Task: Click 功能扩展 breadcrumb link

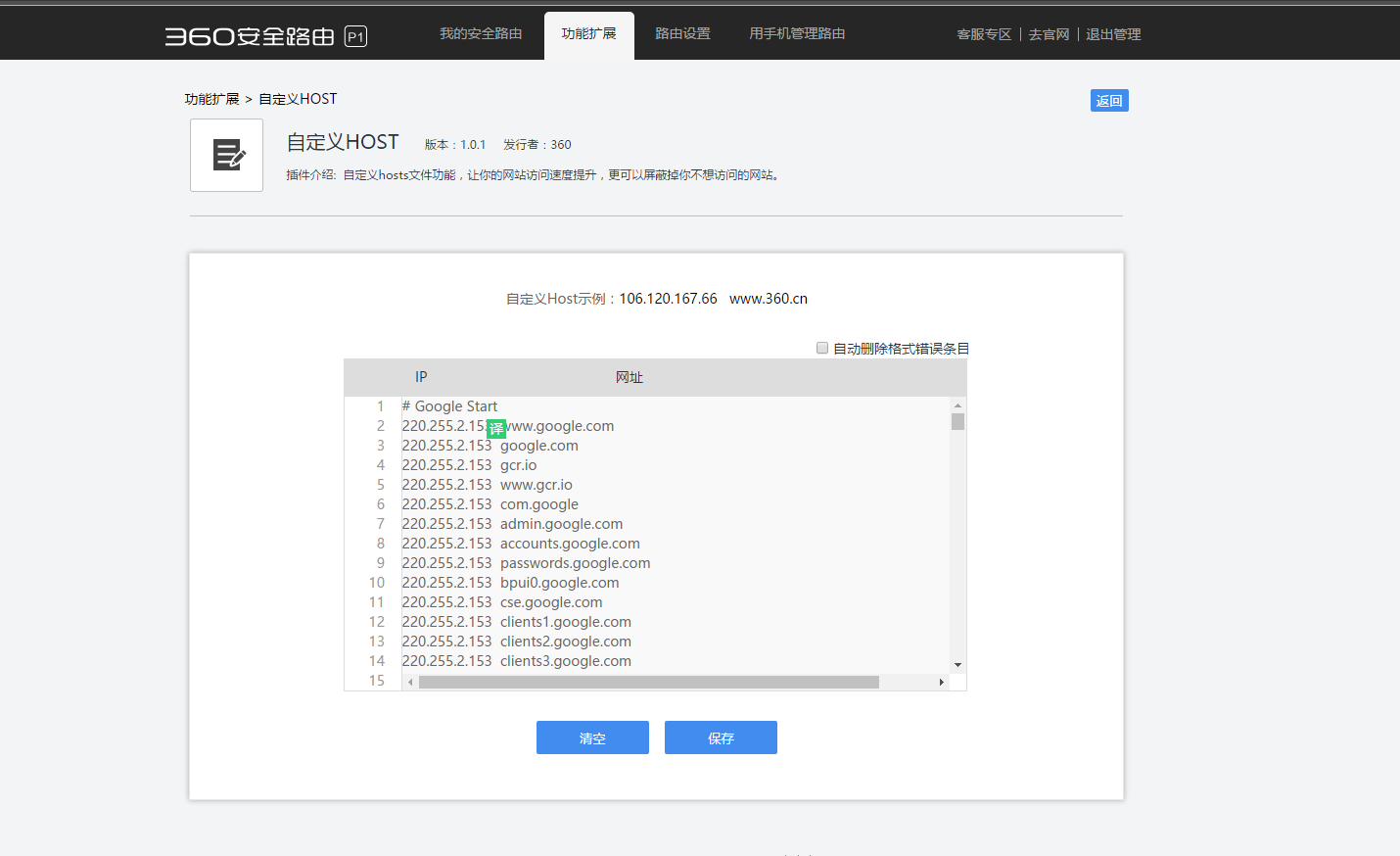Action: [211, 99]
